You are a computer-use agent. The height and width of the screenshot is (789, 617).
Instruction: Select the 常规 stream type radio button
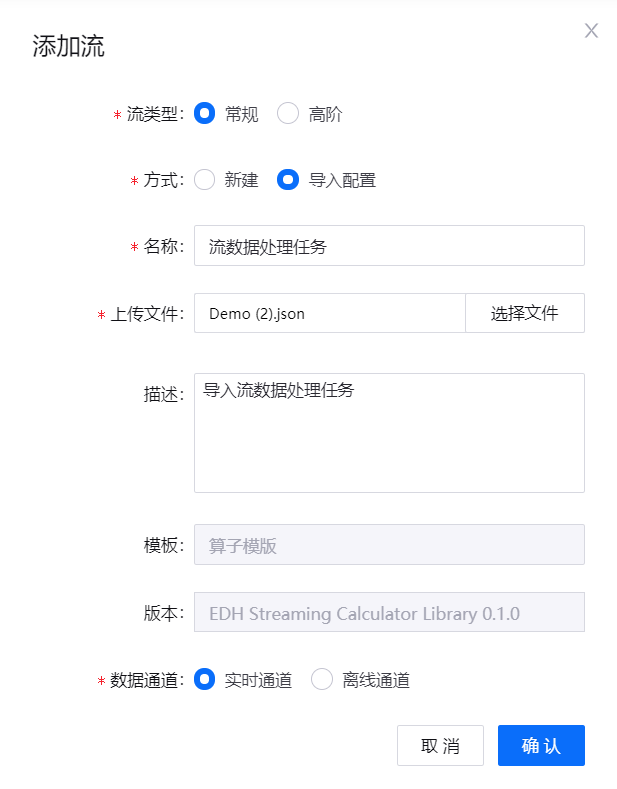(x=205, y=114)
